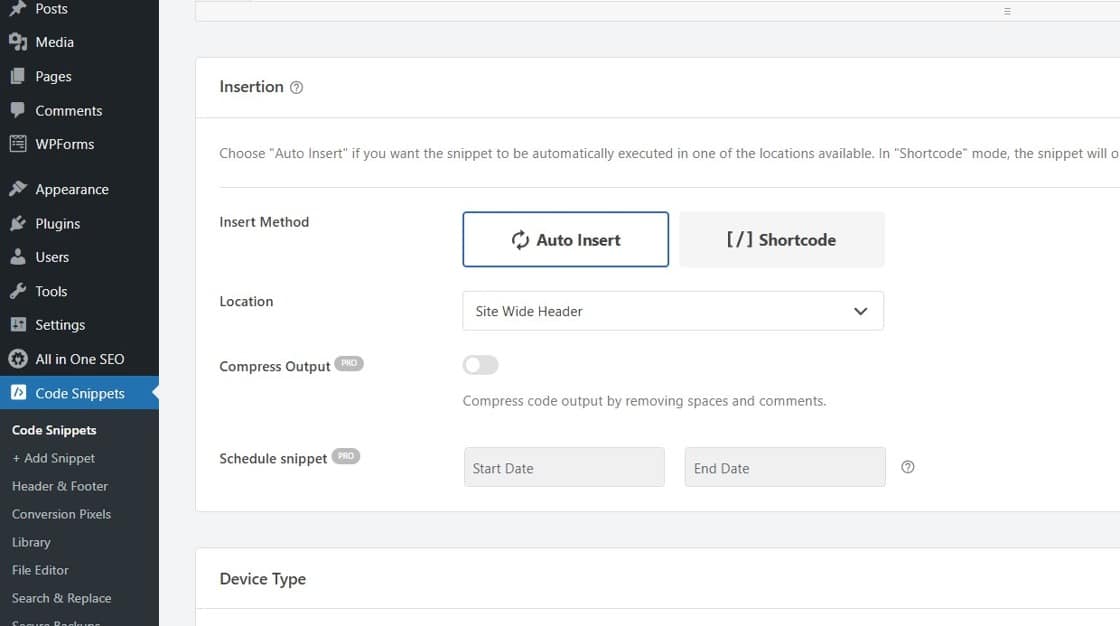Click the Tools wrench icon

[18, 291]
